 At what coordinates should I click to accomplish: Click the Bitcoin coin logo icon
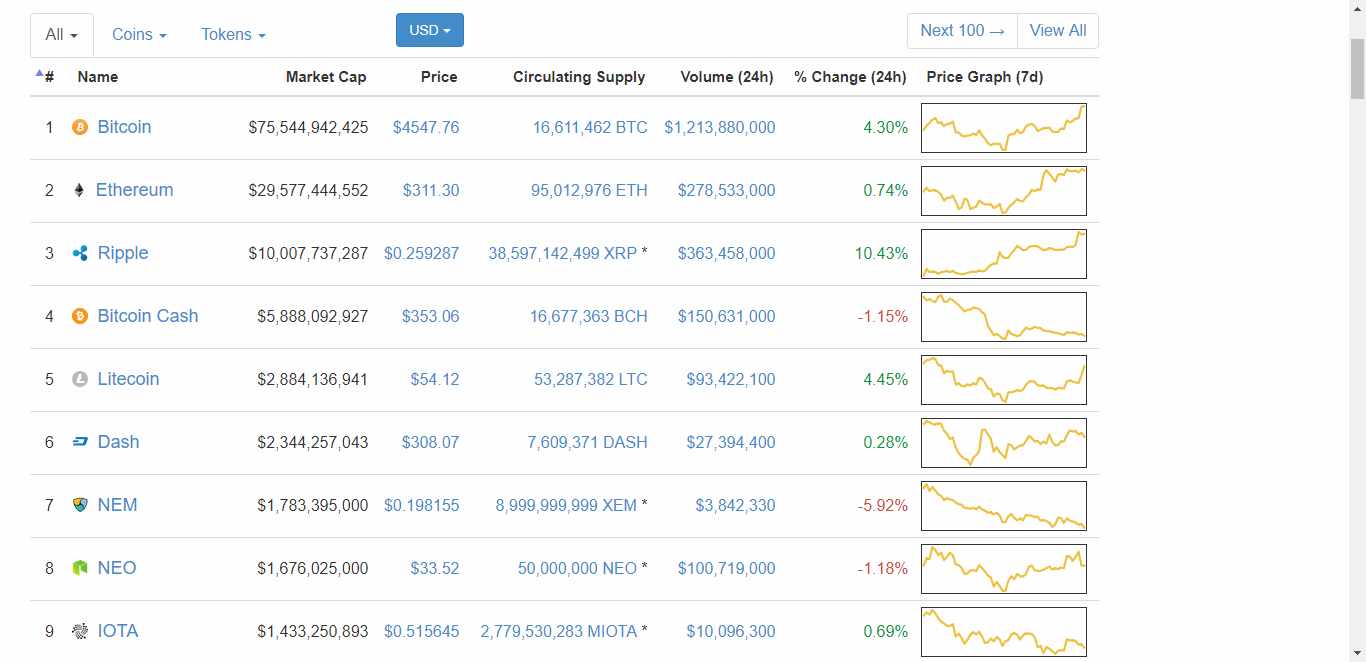point(80,127)
